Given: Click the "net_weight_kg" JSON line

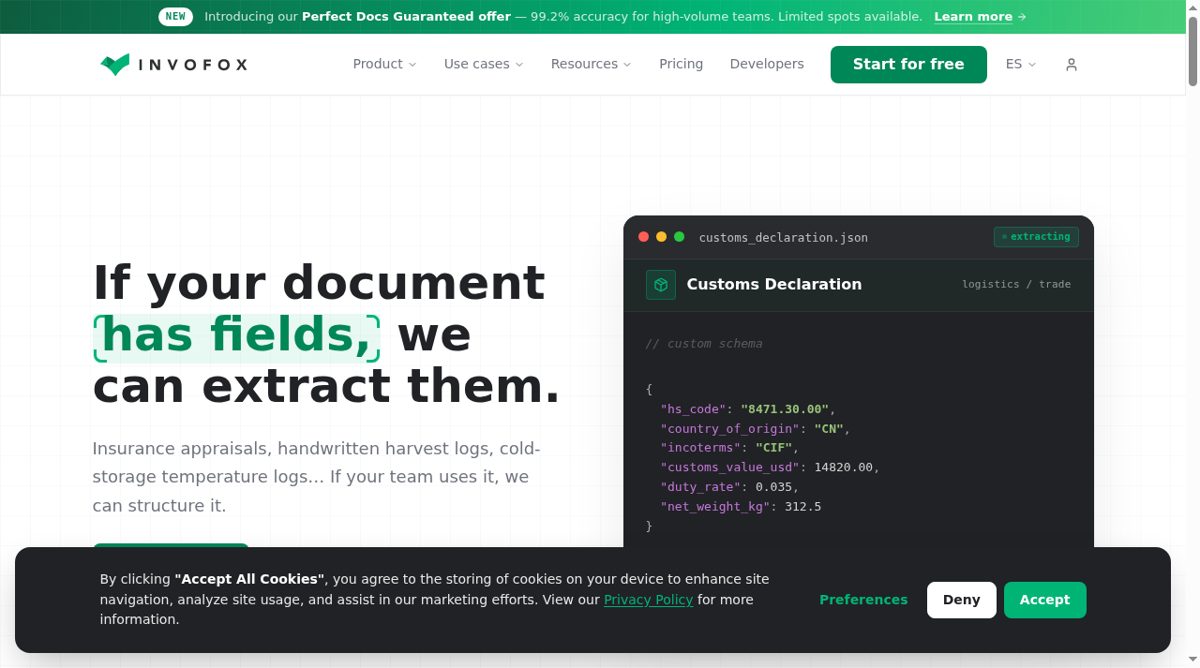Looking at the screenshot, I should [x=740, y=507].
